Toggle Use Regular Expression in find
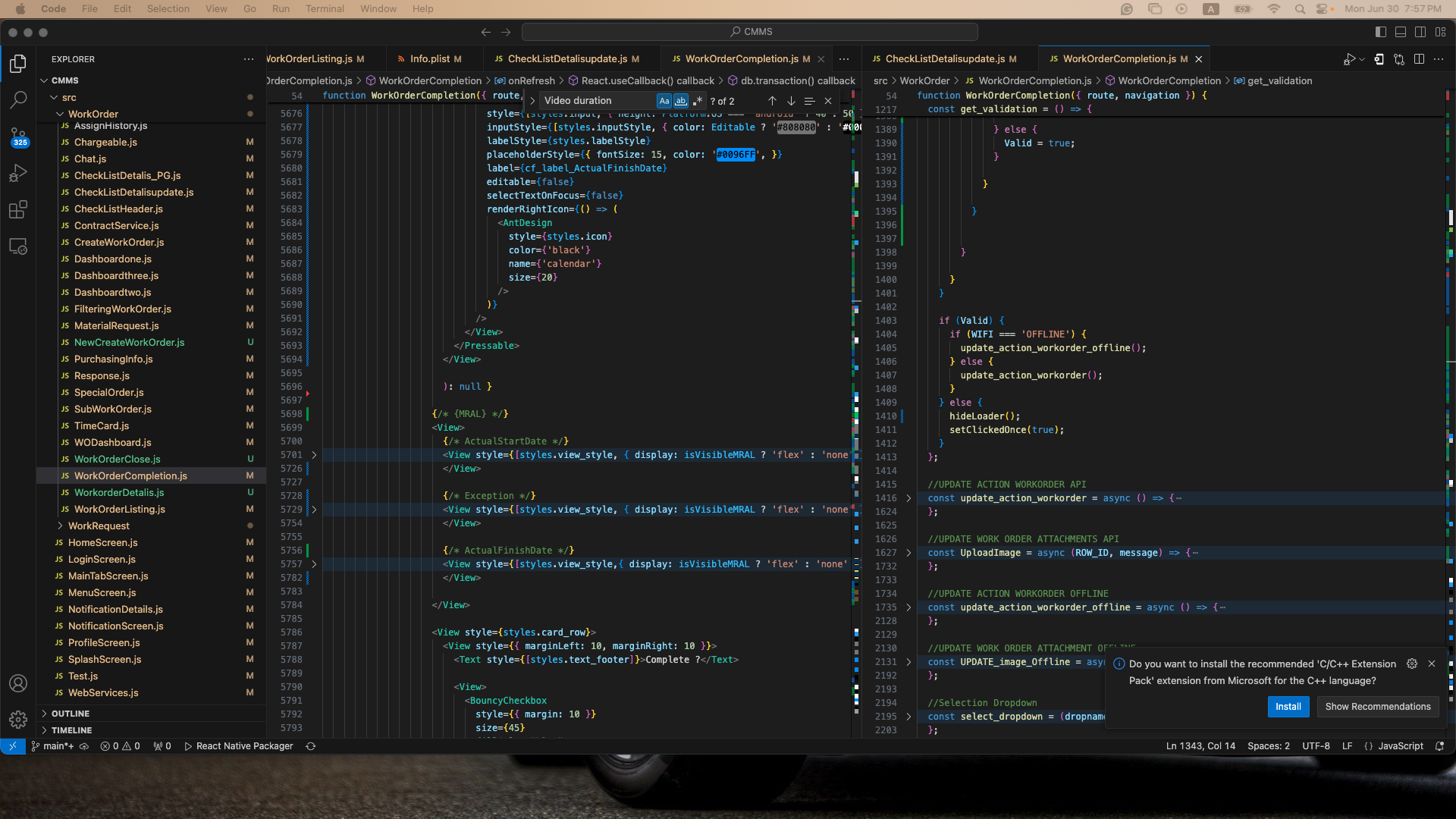The width and height of the screenshot is (1456, 819). click(x=698, y=101)
